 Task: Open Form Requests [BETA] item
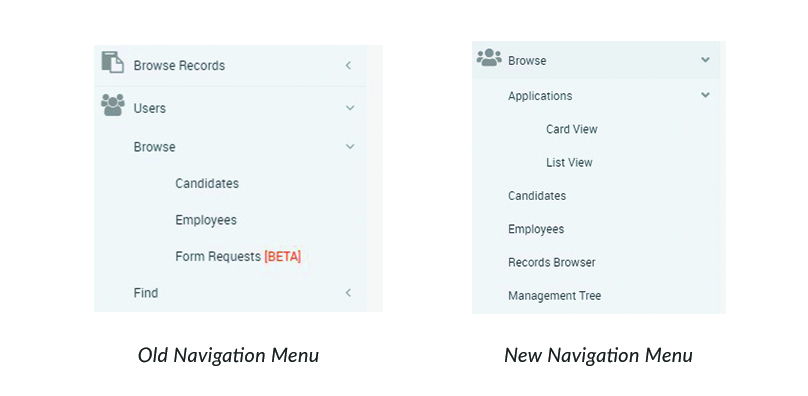[x=238, y=257]
